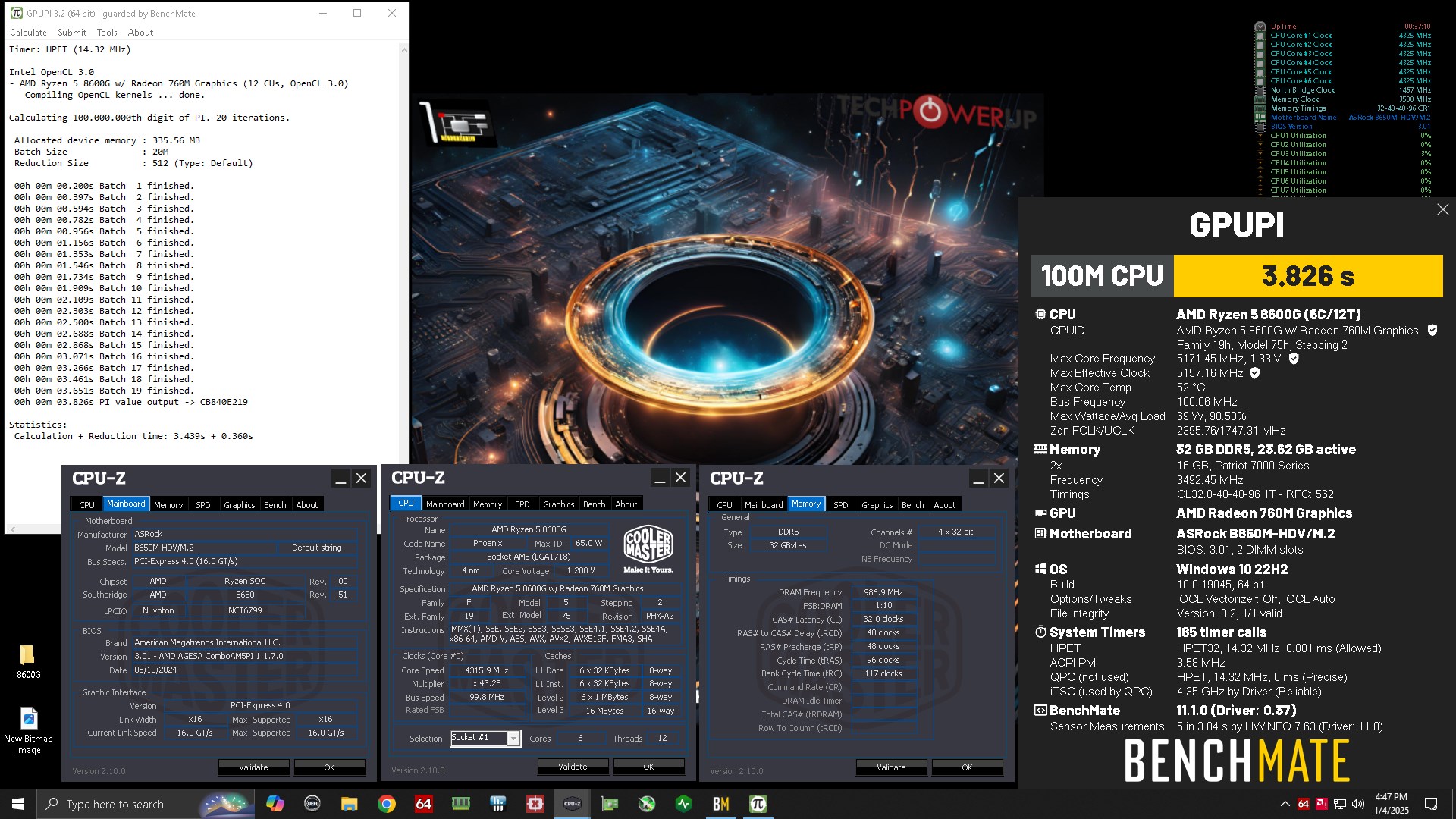Click OK in the middle CPU-Z CPU window
This screenshot has height=819, width=1456.
(x=648, y=767)
